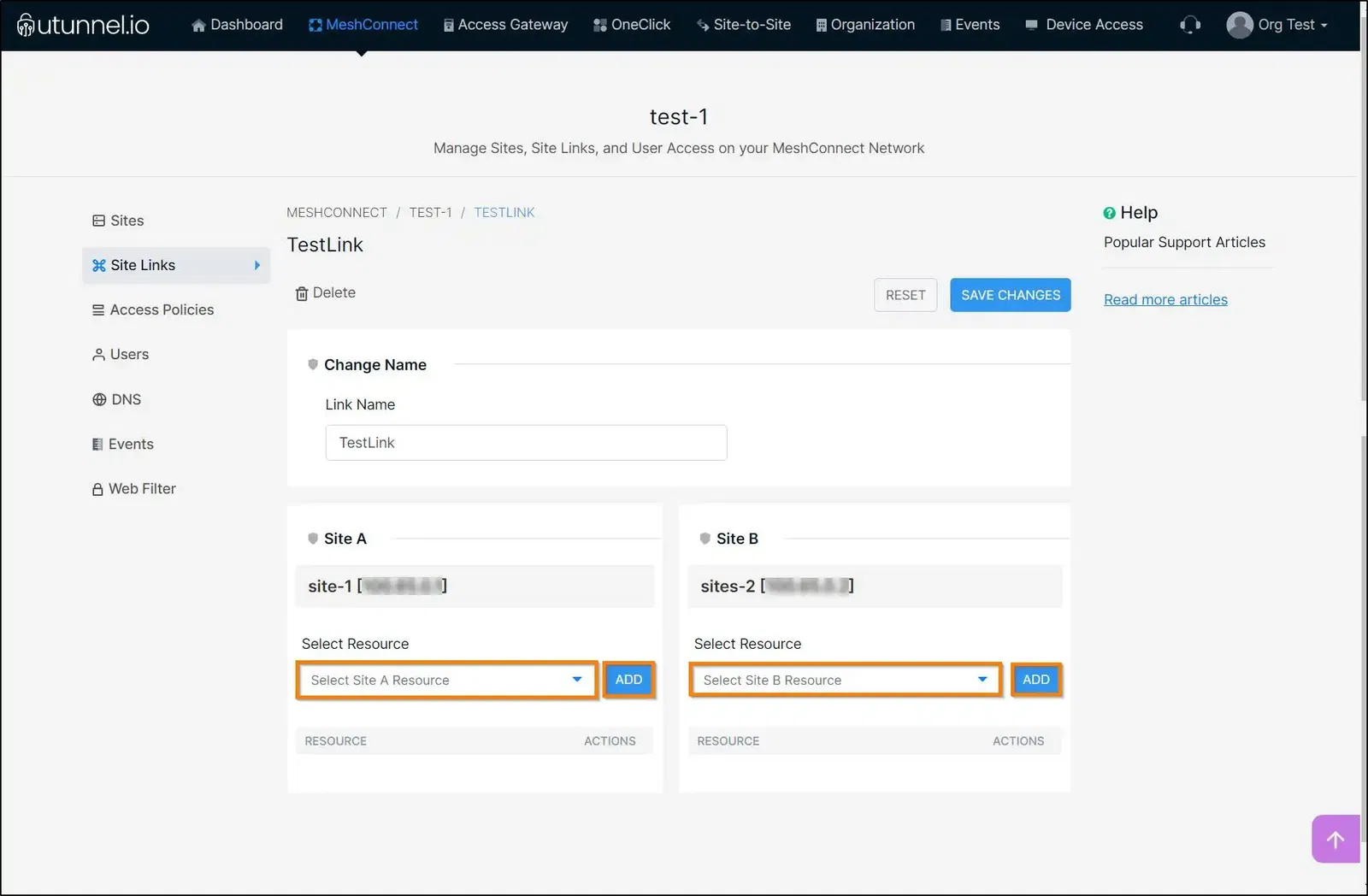Open the Select Site B Resource dropdown
Viewport: 1368px width, 896px height.
pyautogui.click(x=845, y=681)
